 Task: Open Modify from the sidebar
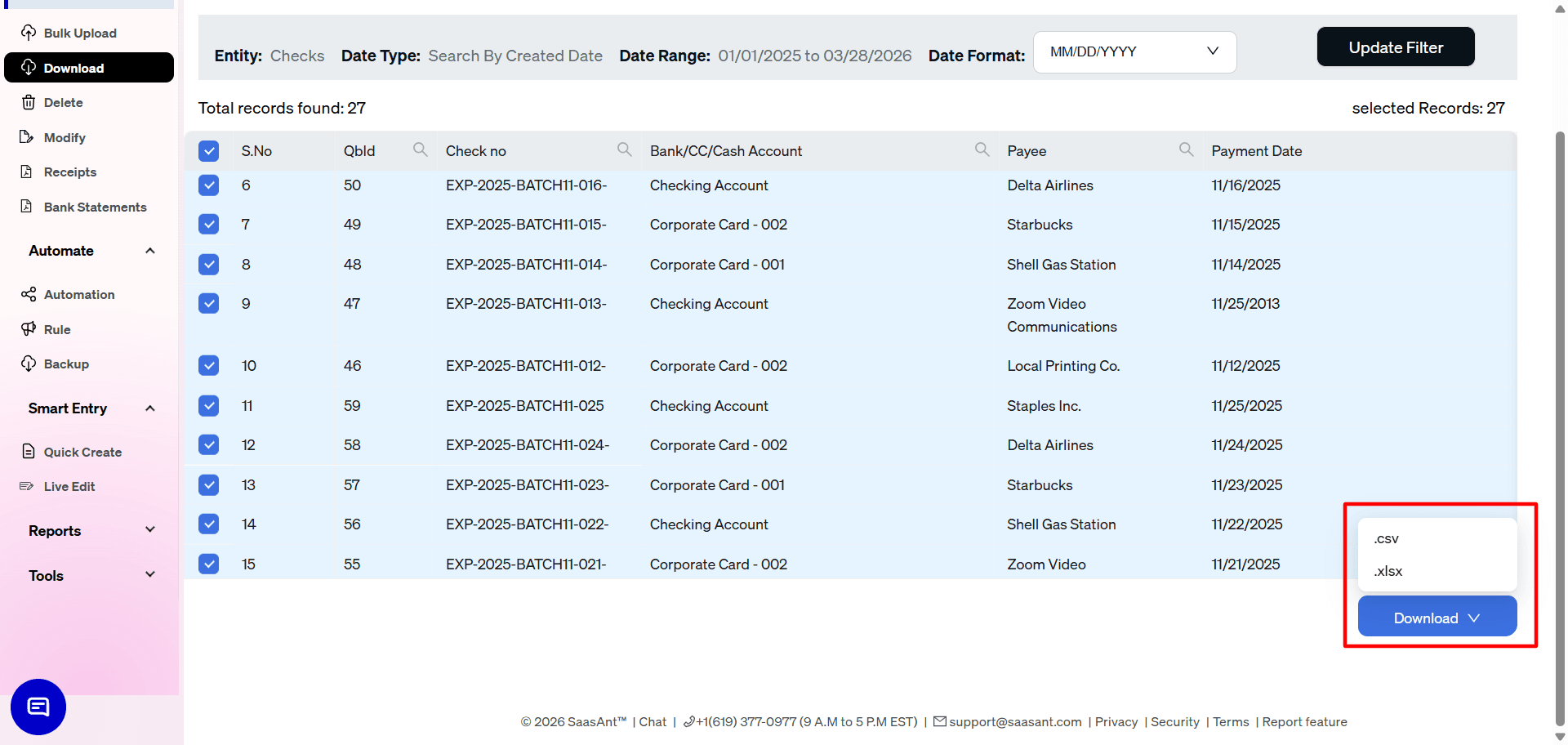(x=29, y=137)
